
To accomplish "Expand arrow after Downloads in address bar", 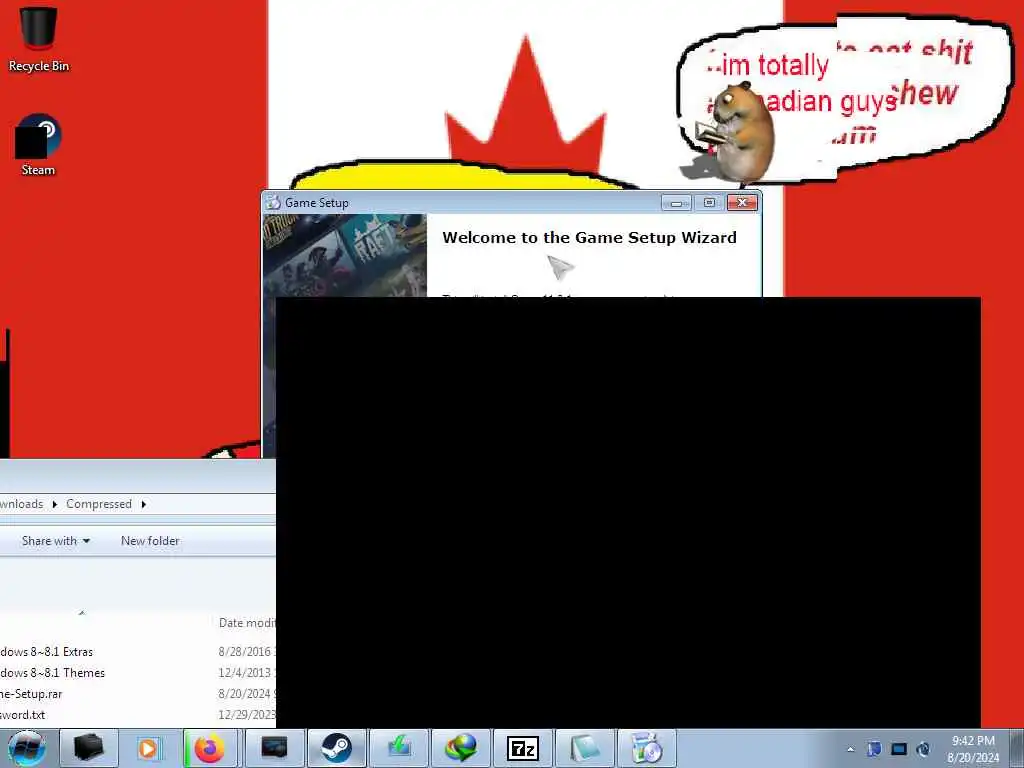I will [x=54, y=504].
